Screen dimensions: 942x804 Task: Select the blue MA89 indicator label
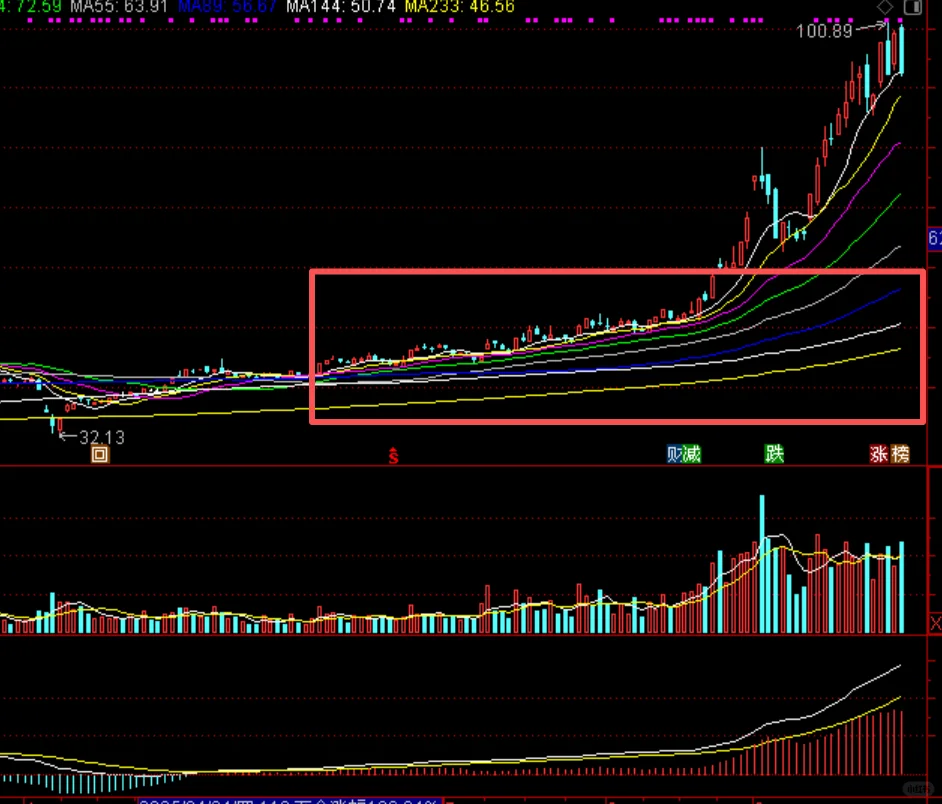[x=228, y=7]
